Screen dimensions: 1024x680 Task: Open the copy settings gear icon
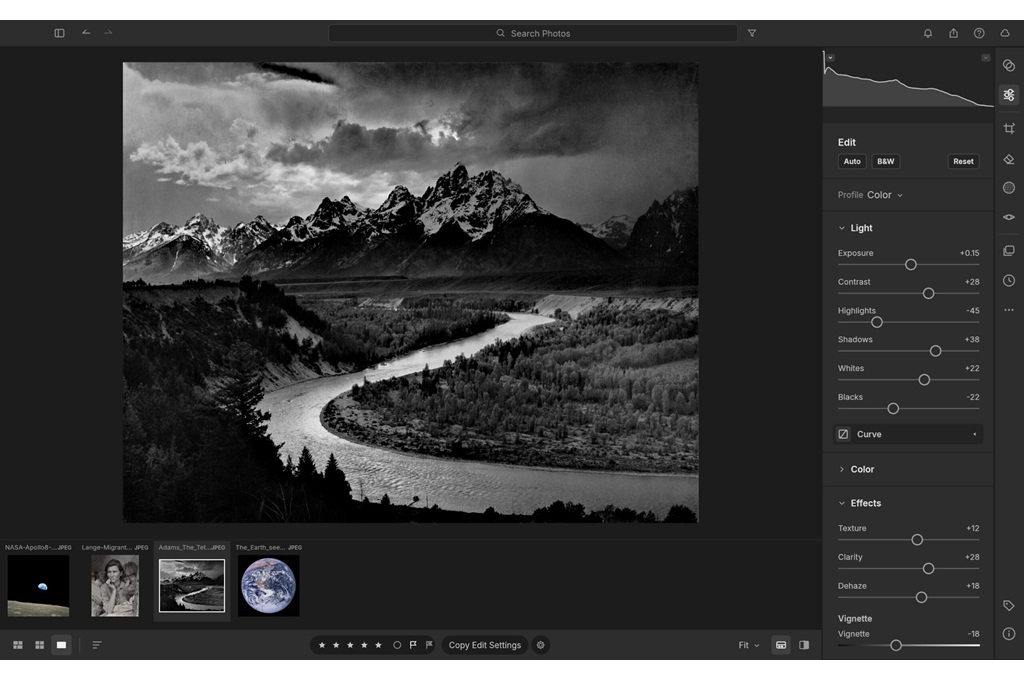(540, 645)
